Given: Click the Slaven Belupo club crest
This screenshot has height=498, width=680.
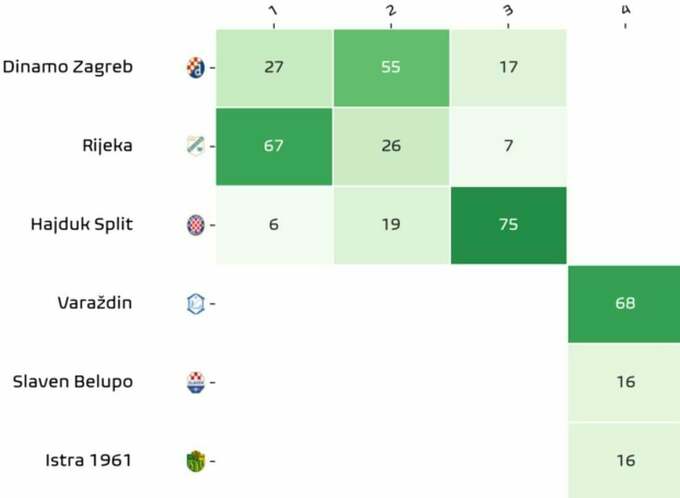Looking at the screenshot, I should click(196, 382).
